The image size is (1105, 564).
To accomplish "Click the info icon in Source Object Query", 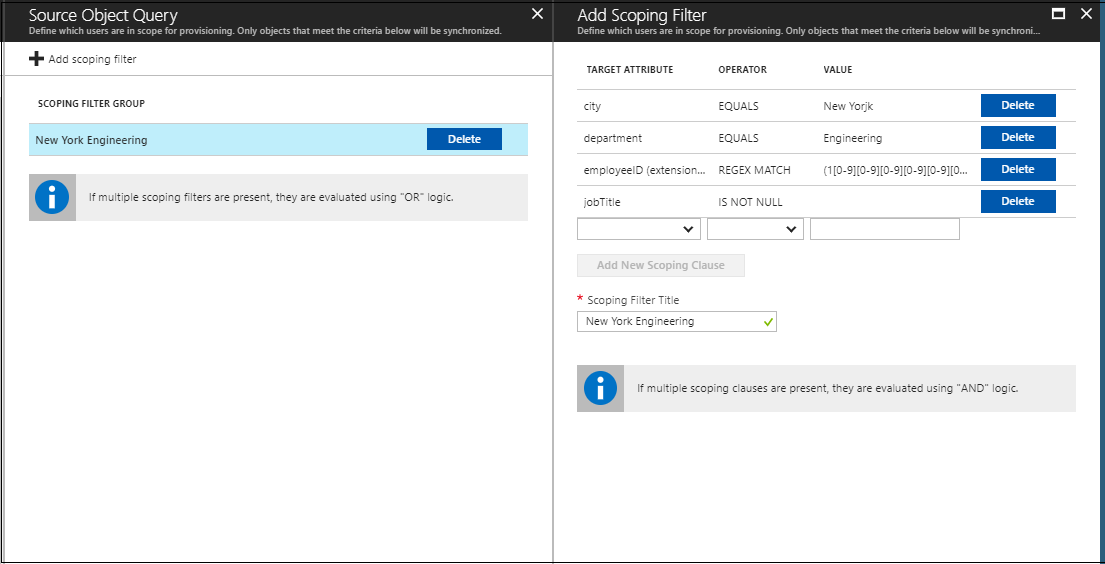I will pyautogui.click(x=52, y=197).
